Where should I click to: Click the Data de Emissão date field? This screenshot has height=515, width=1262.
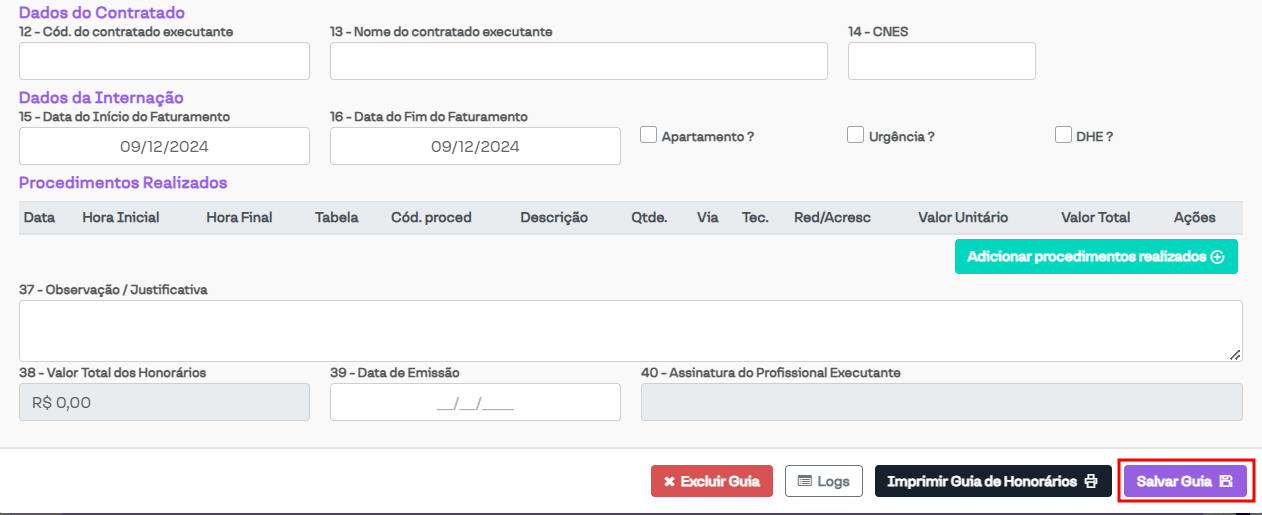point(475,403)
